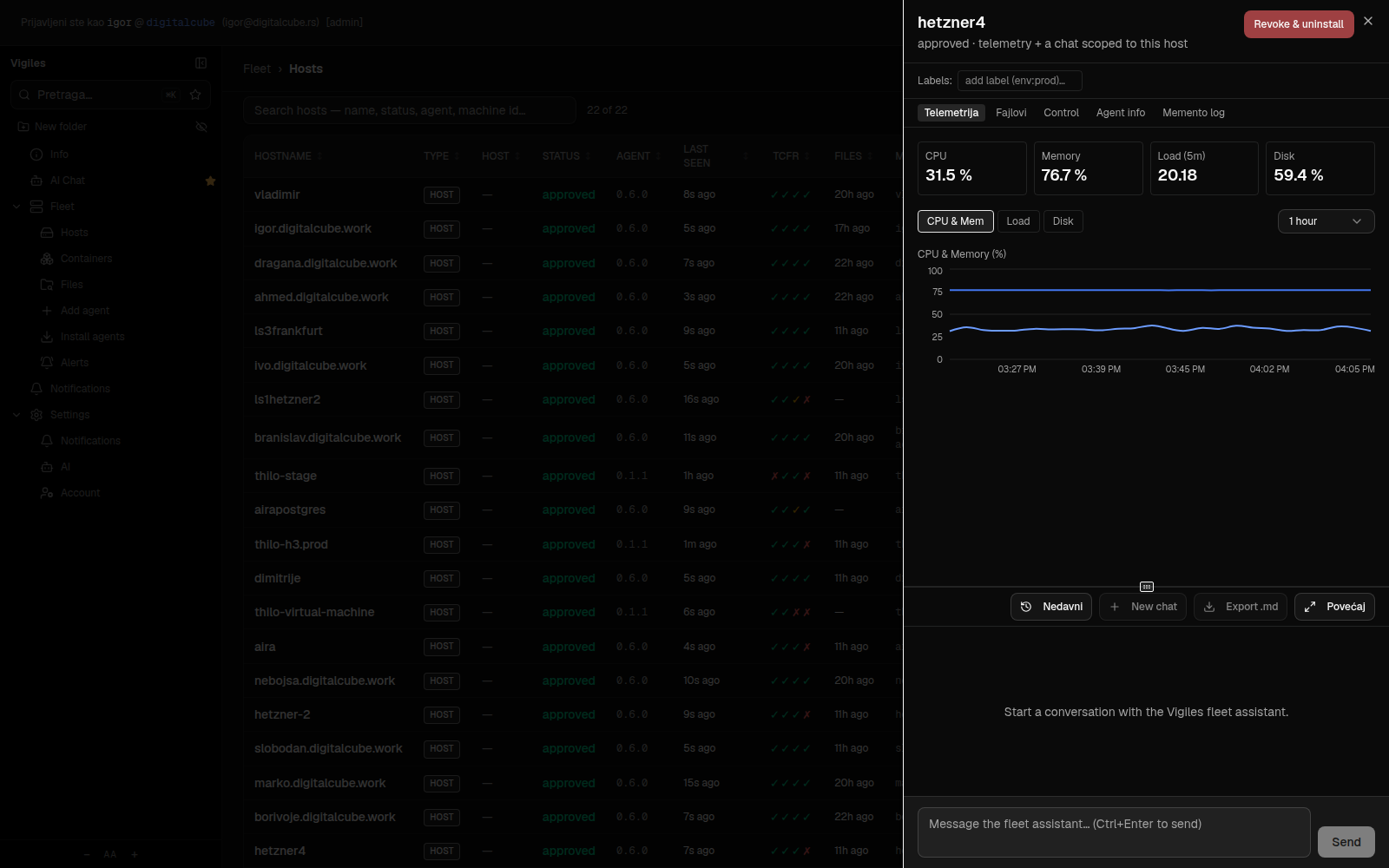Screen dimensions: 1389x868
Task: Increase font size with plus icon
Action: [x=135, y=855]
